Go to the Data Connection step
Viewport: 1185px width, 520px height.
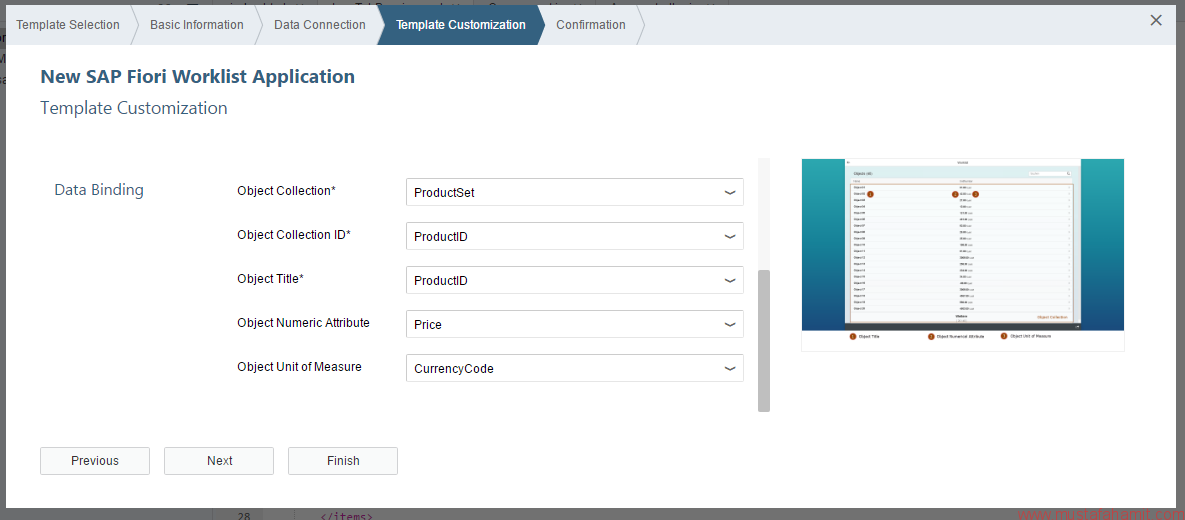[x=320, y=25]
